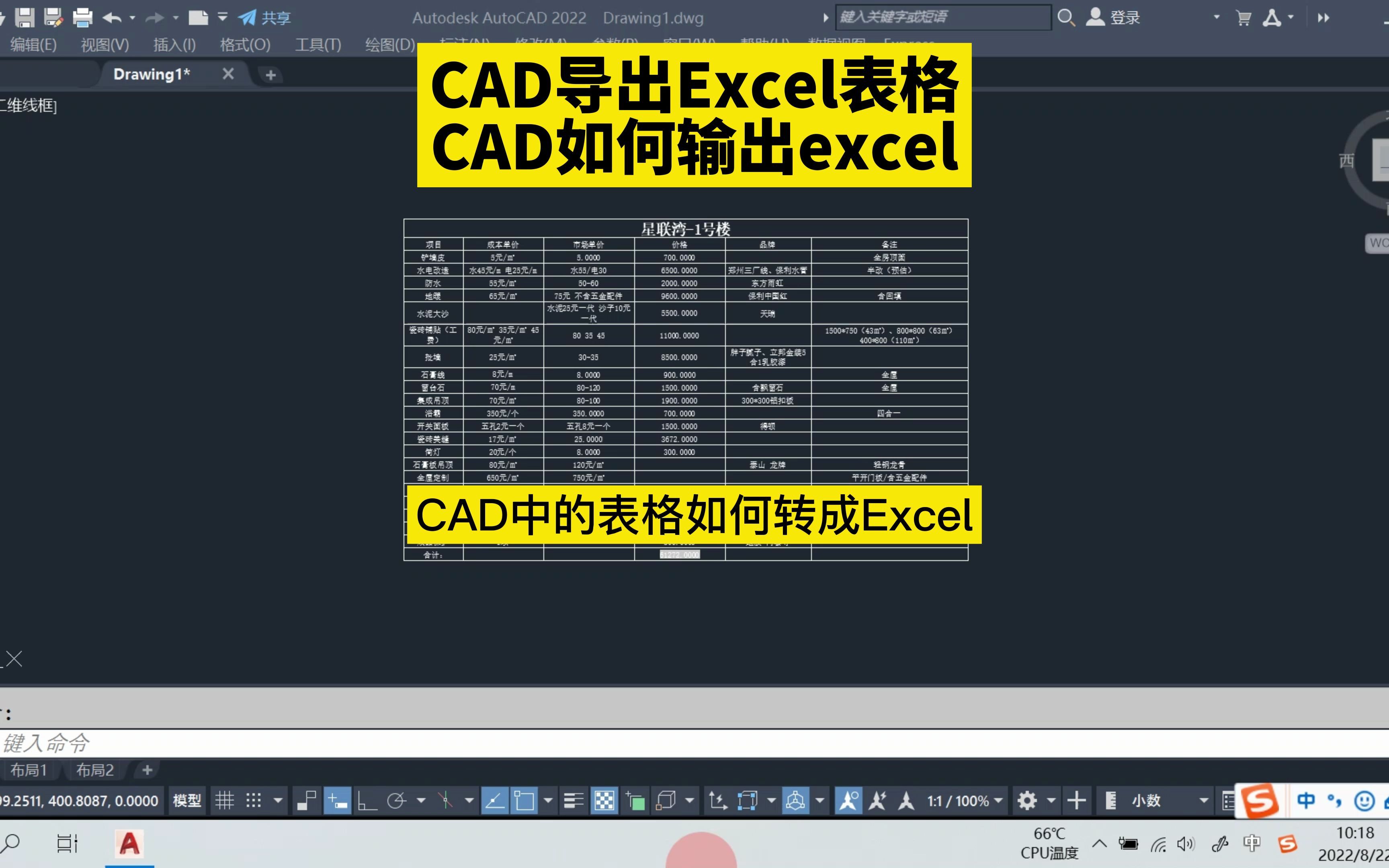The width and height of the screenshot is (1389, 868).
Task: Open the 1:1 / 100% annotation scale dropdown
Action: (x=965, y=800)
